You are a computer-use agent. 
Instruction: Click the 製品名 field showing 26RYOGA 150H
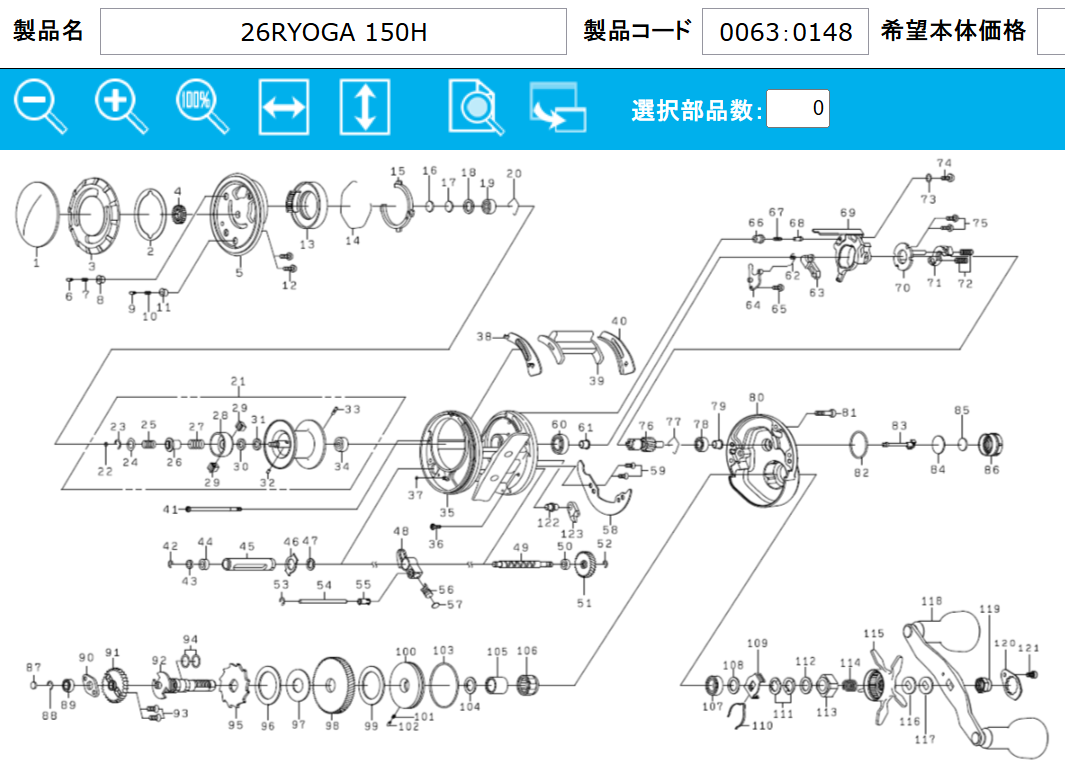[333, 32]
